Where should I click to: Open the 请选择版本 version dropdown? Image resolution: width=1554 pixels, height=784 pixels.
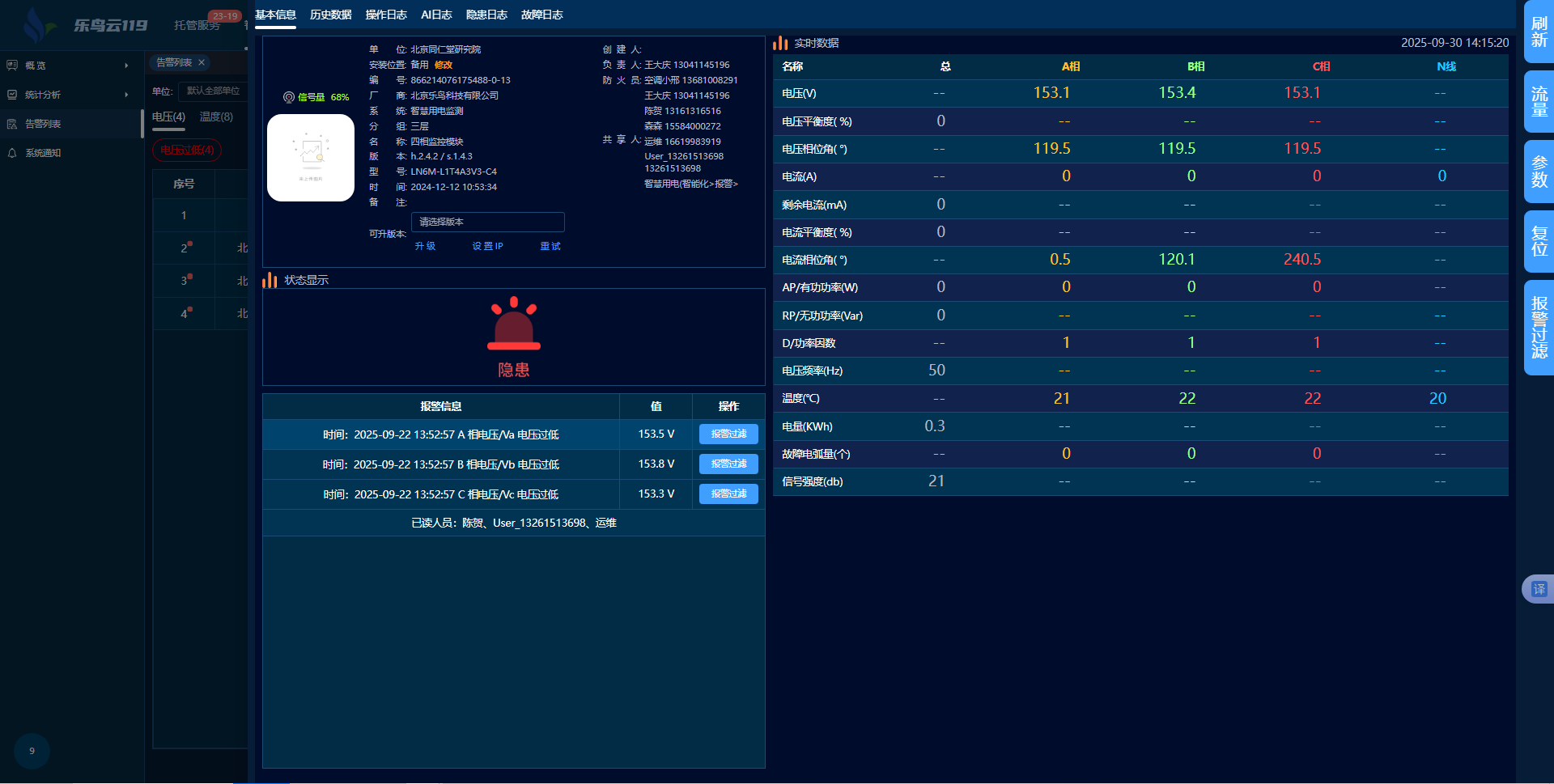[487, 222]
